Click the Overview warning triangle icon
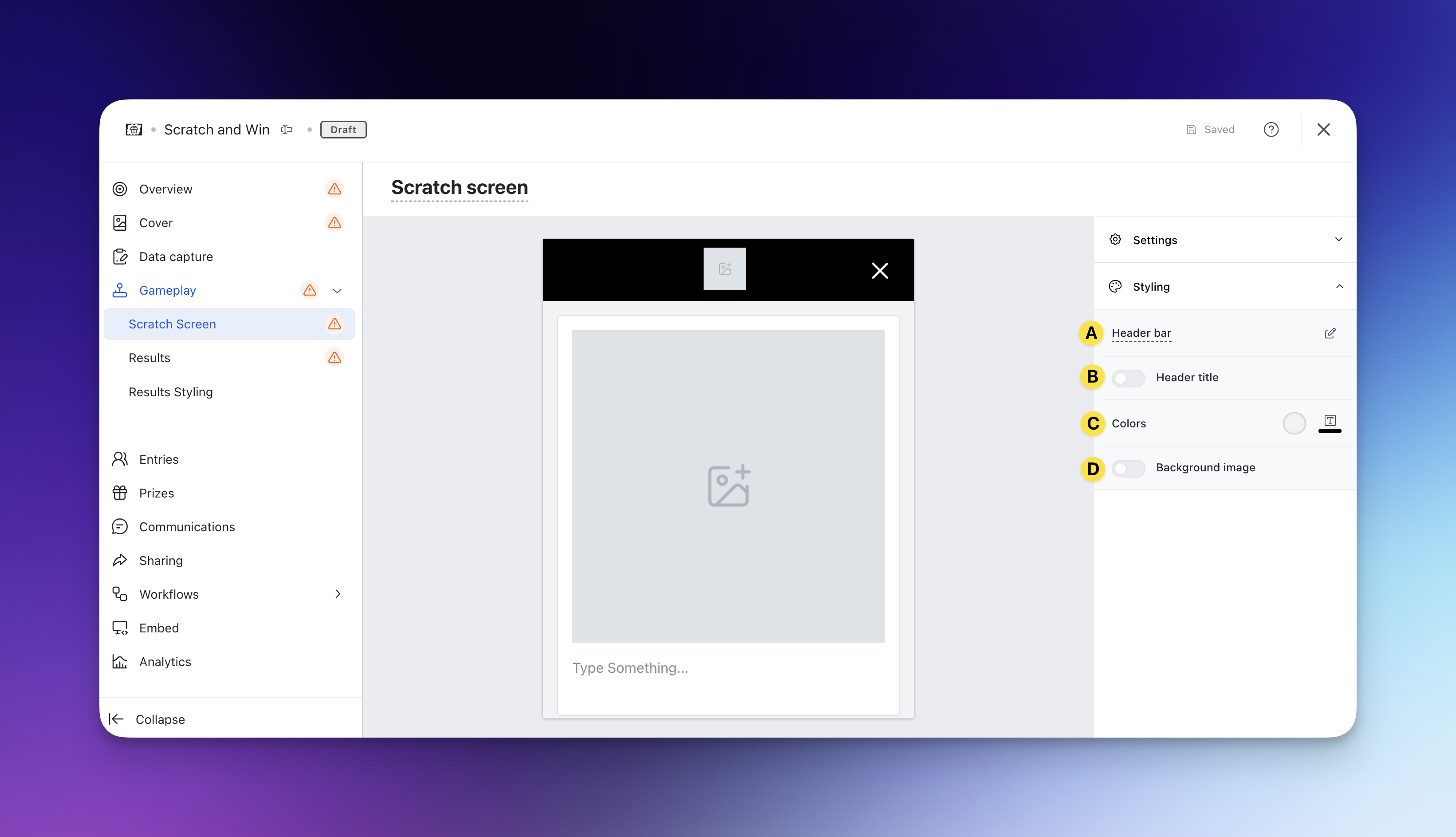The width and height of the screenshot is (1456, 837). coord(334,189)
